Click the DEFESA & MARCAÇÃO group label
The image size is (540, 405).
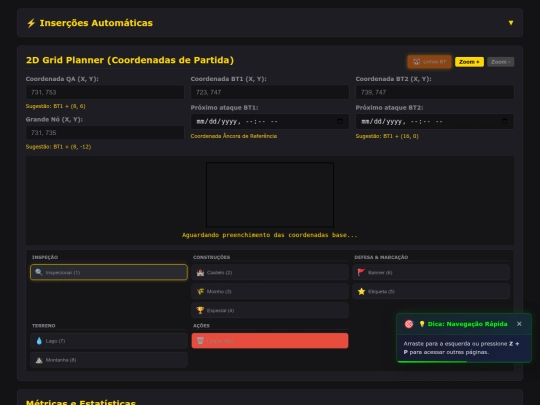coord(381,257)
